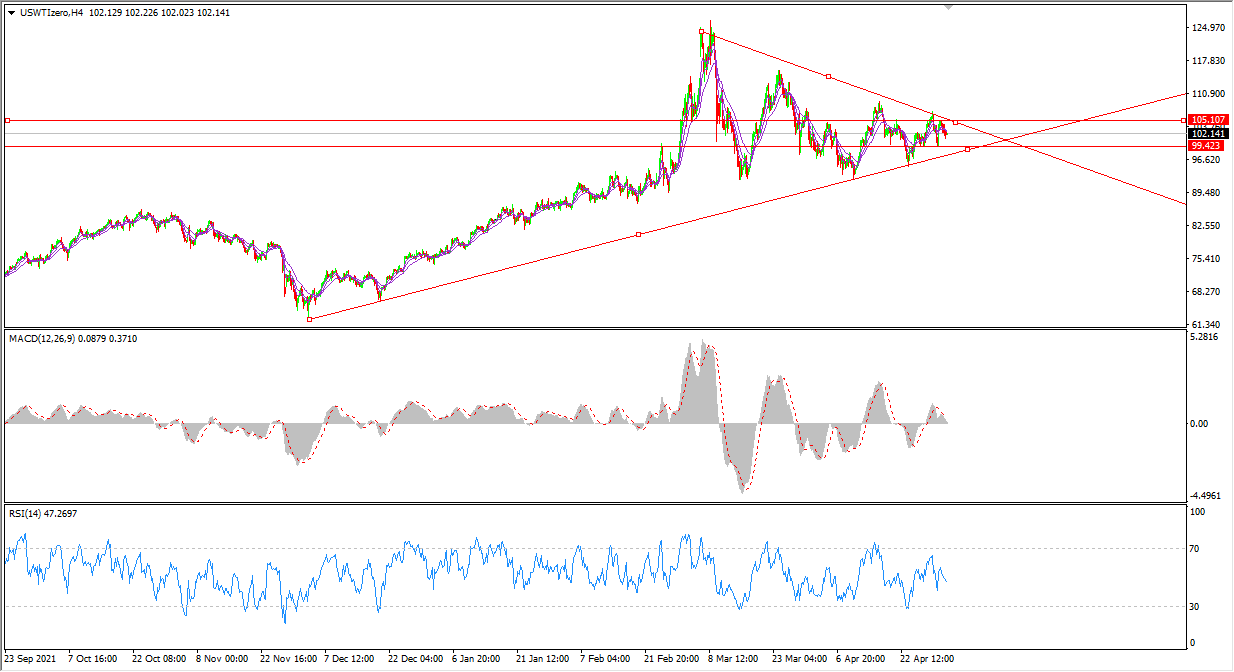Click the black 102.141 current price label
Image resolution: width=1234 pixels, height=672 pixels.
point(1207,133)
